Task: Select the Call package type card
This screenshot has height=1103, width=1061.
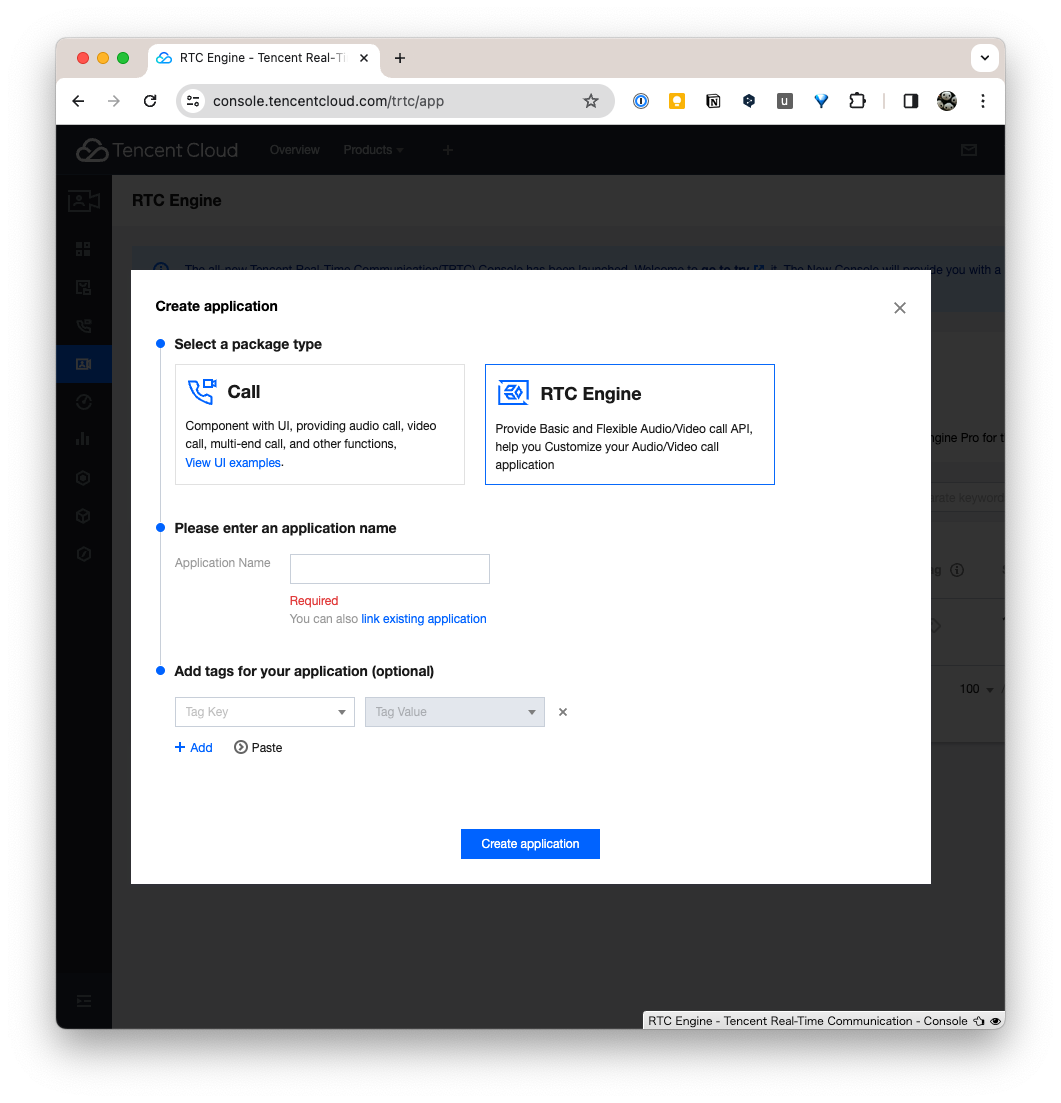Action: click(x=319, y=424)
